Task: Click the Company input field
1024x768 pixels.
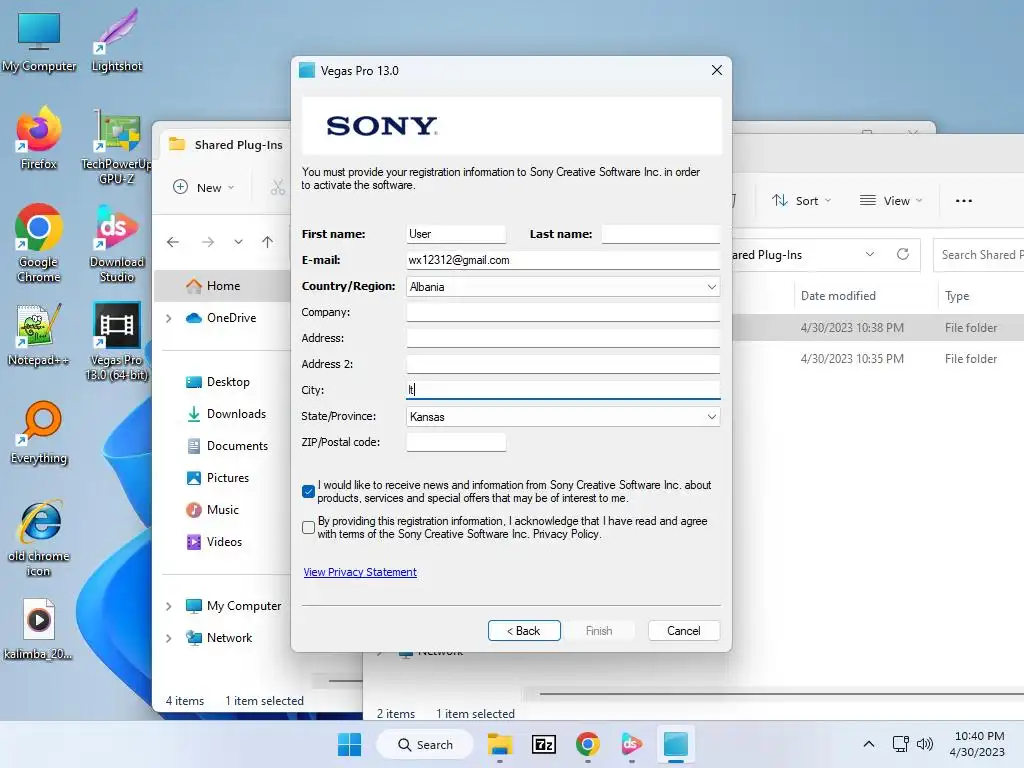Action: coord(563,312)
